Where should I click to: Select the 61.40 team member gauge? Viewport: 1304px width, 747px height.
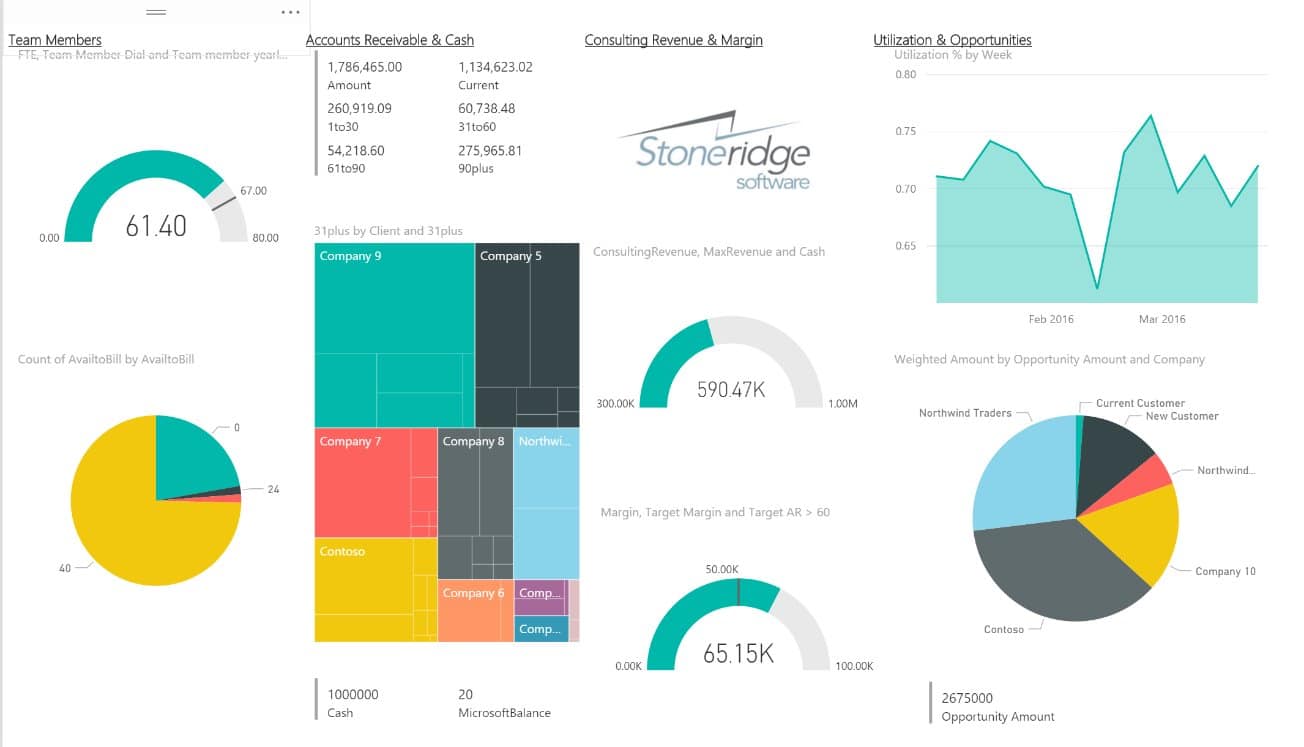[156, 197]
